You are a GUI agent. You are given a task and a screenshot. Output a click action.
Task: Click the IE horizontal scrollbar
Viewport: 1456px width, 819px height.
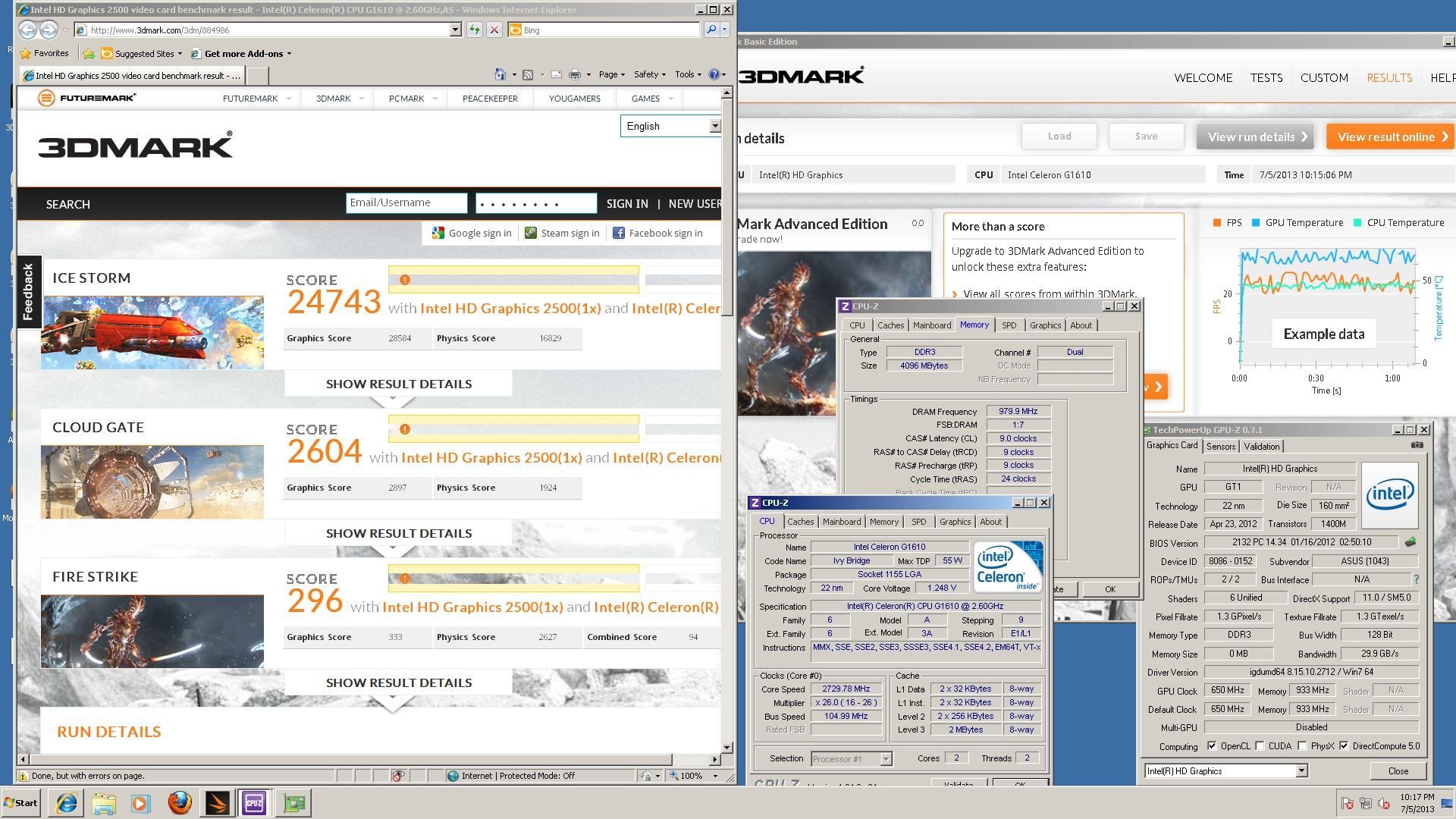[x=369, y=759]
